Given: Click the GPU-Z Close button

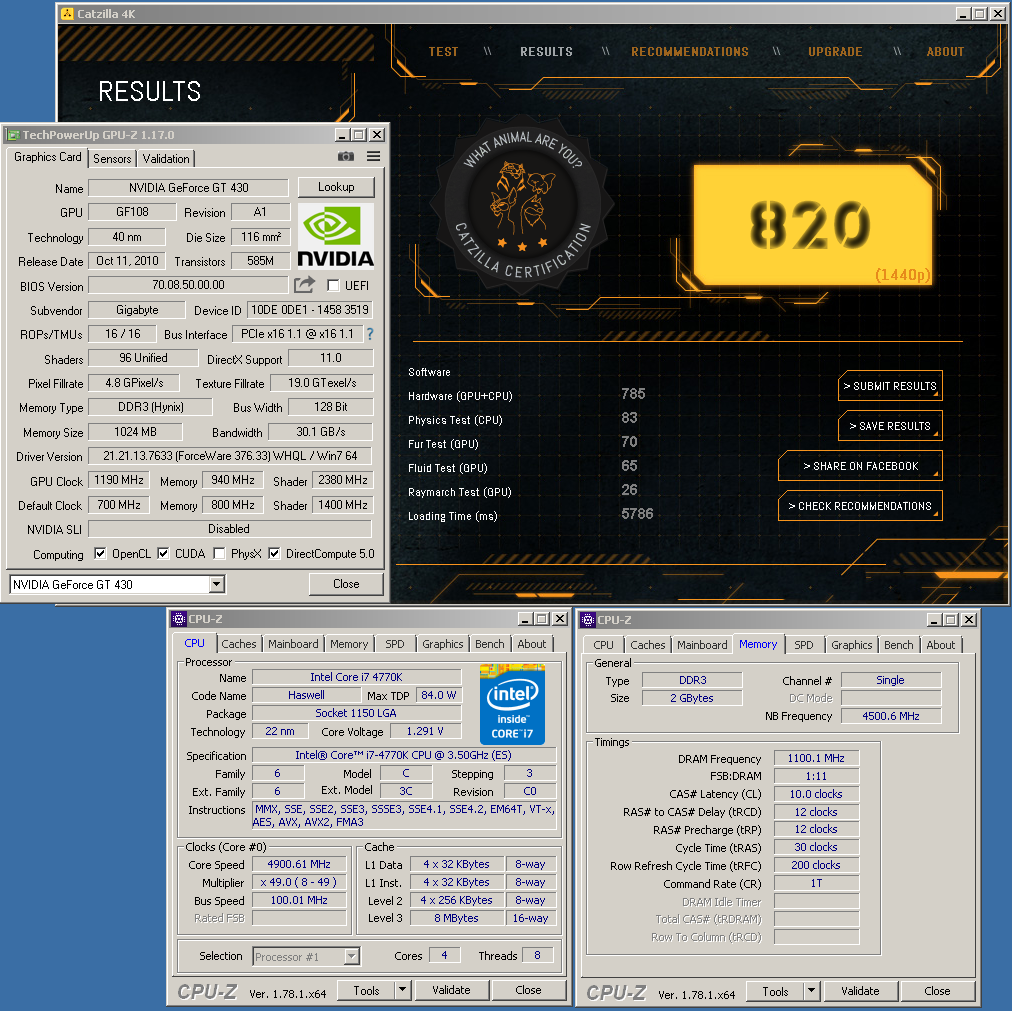Looking at the screenshot, I should coord(346,584).
